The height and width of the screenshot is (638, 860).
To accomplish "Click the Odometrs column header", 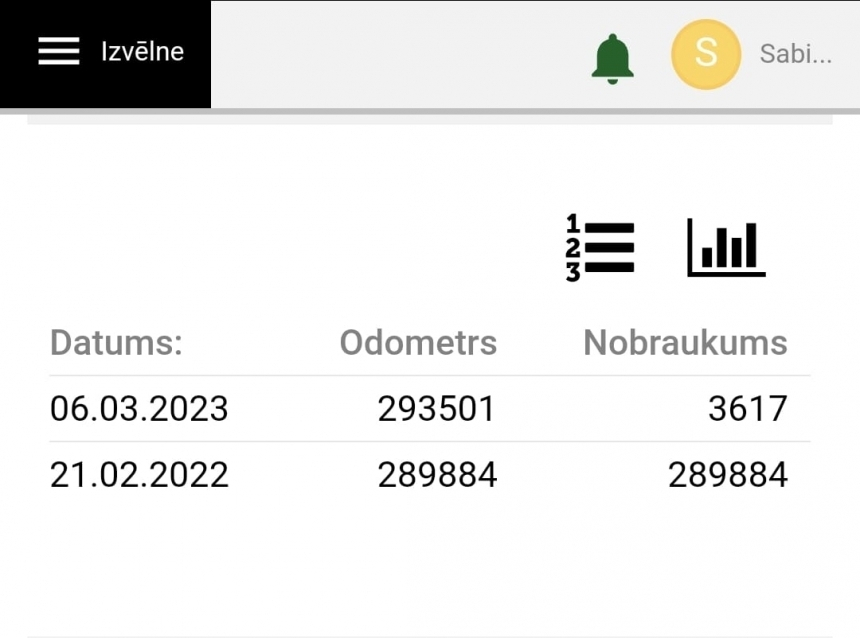I will coord(418,343).
